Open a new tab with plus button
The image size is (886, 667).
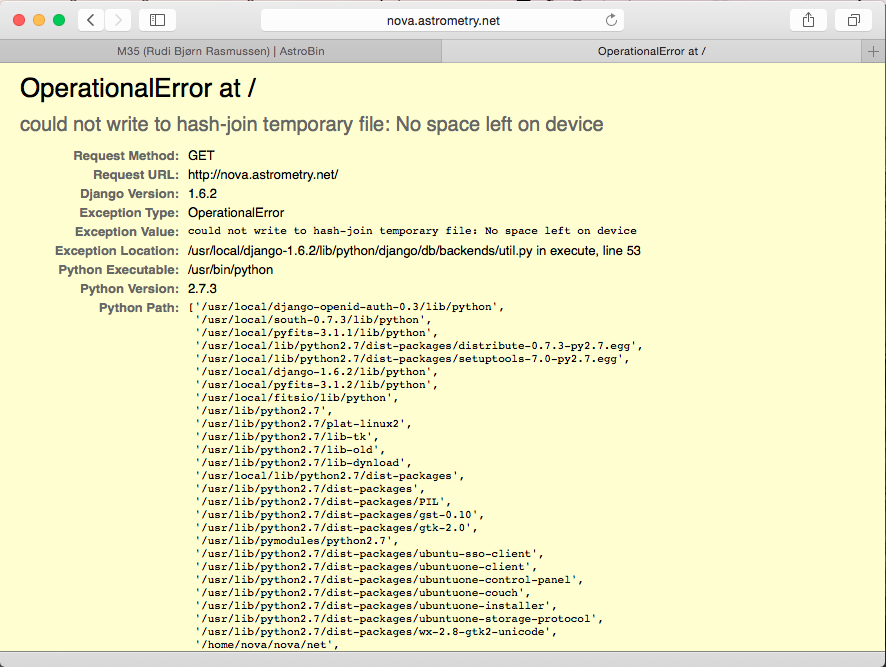click(873, 51)
